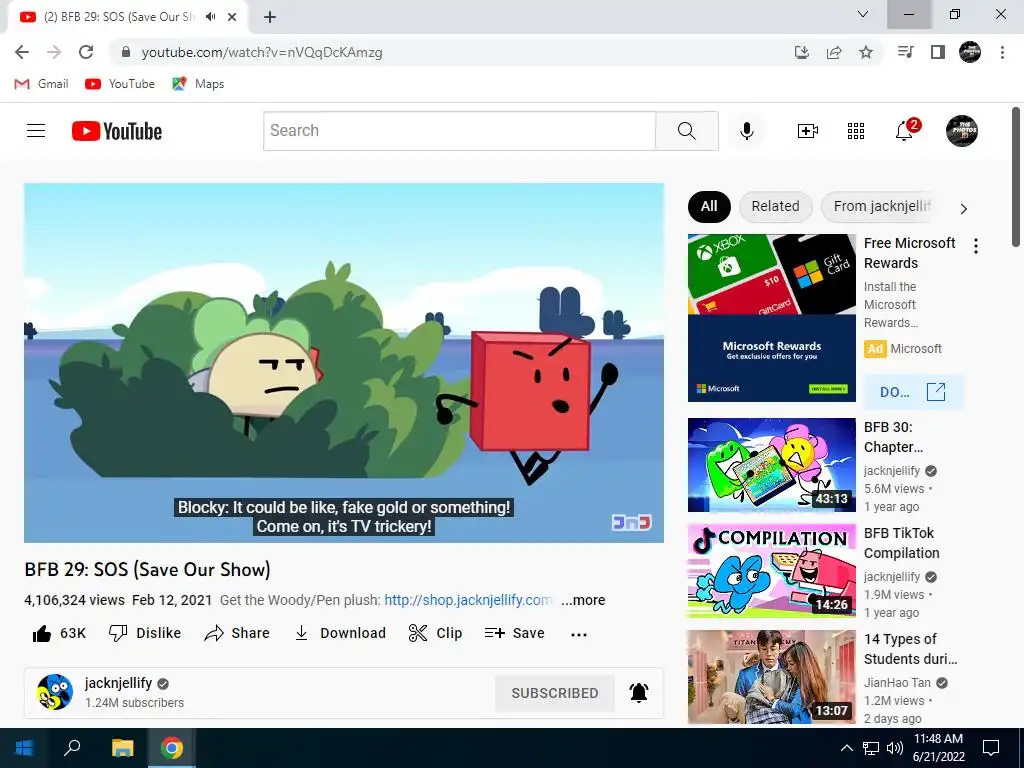
Task: Download the video
Action: [x=340, y=633]
